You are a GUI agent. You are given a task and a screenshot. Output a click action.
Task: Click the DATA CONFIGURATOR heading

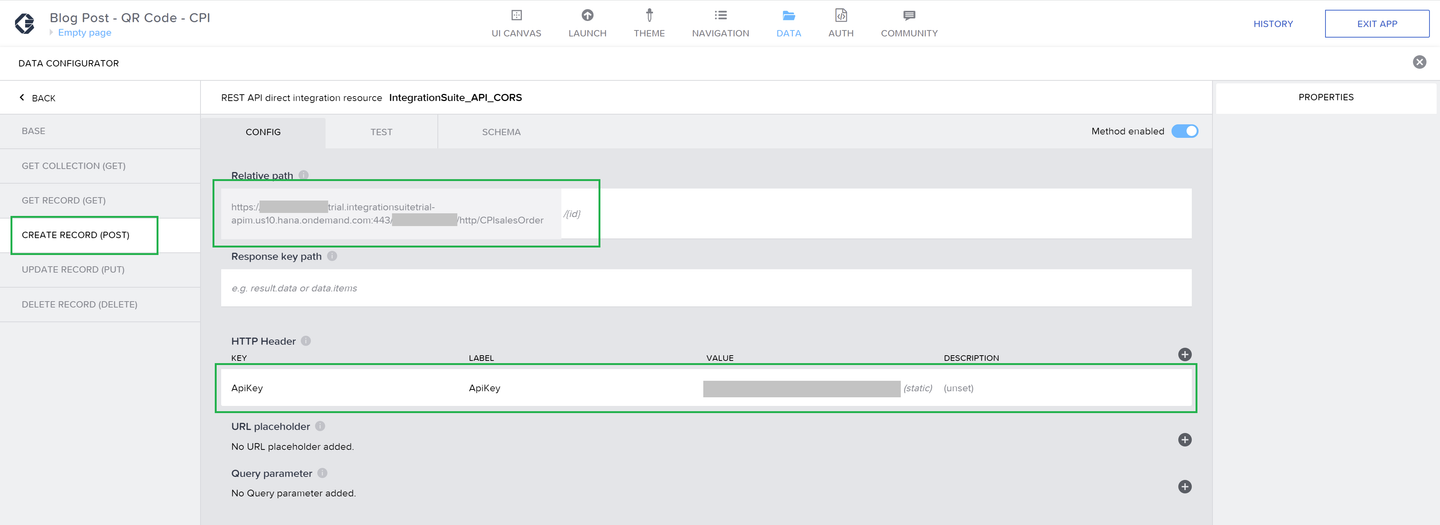point(68,63)
